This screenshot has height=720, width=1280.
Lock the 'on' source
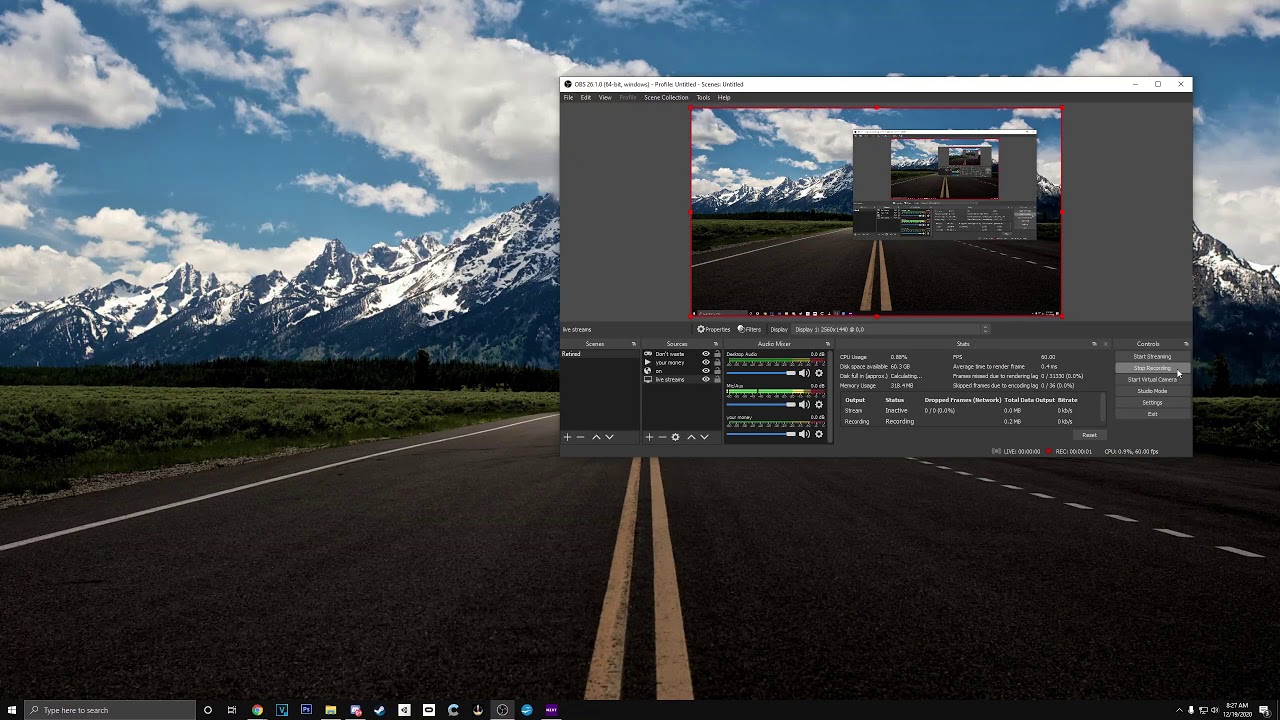coord(717,371)
